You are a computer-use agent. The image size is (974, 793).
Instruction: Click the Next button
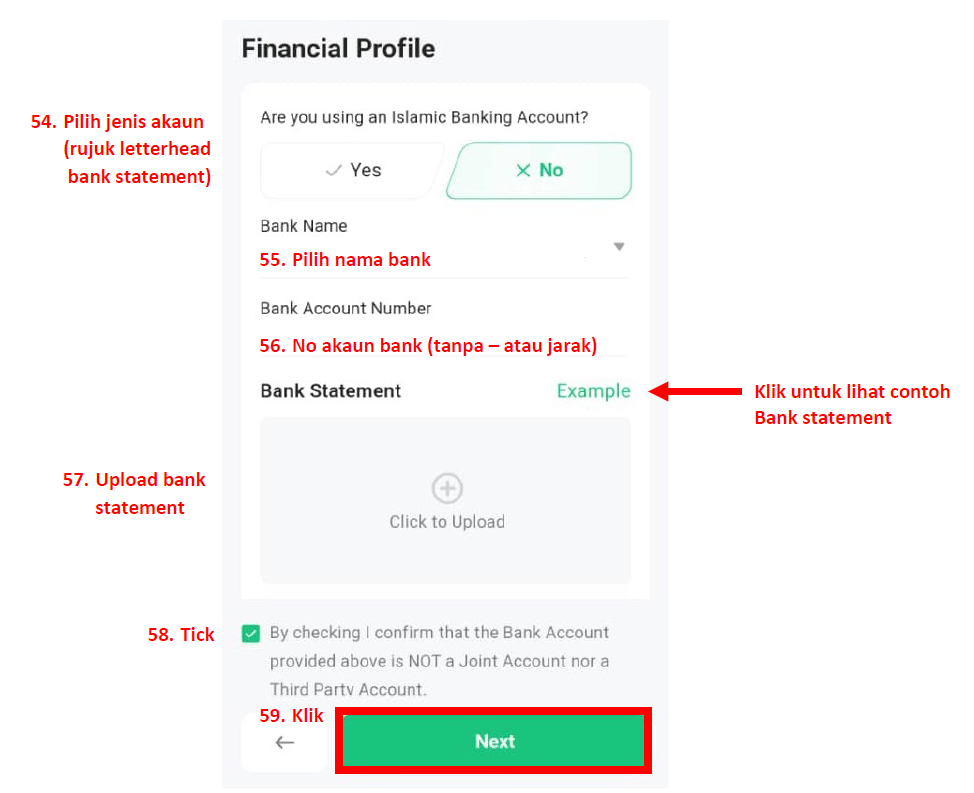(x=493, y=741)
